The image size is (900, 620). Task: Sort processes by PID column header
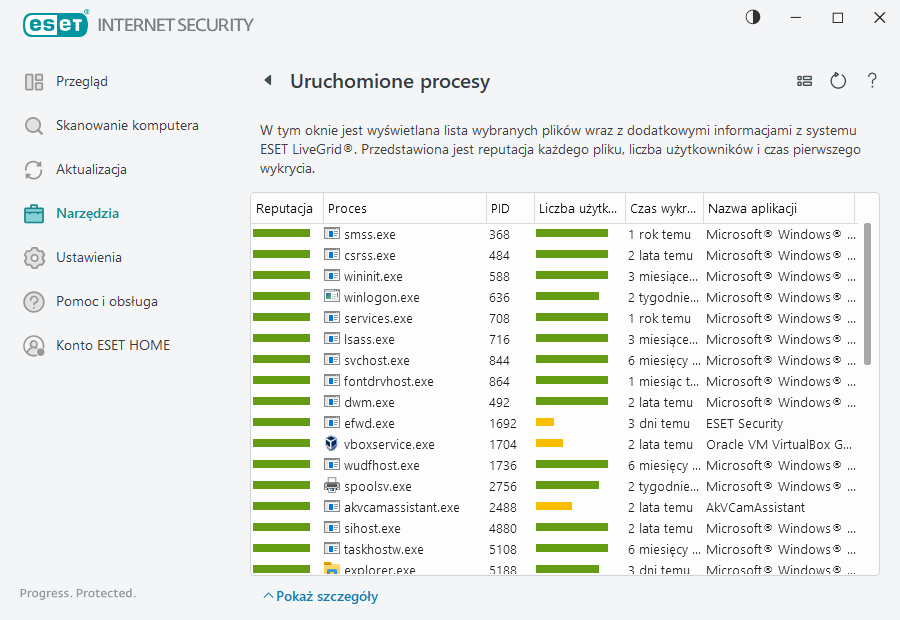click(x=500, y=209)
